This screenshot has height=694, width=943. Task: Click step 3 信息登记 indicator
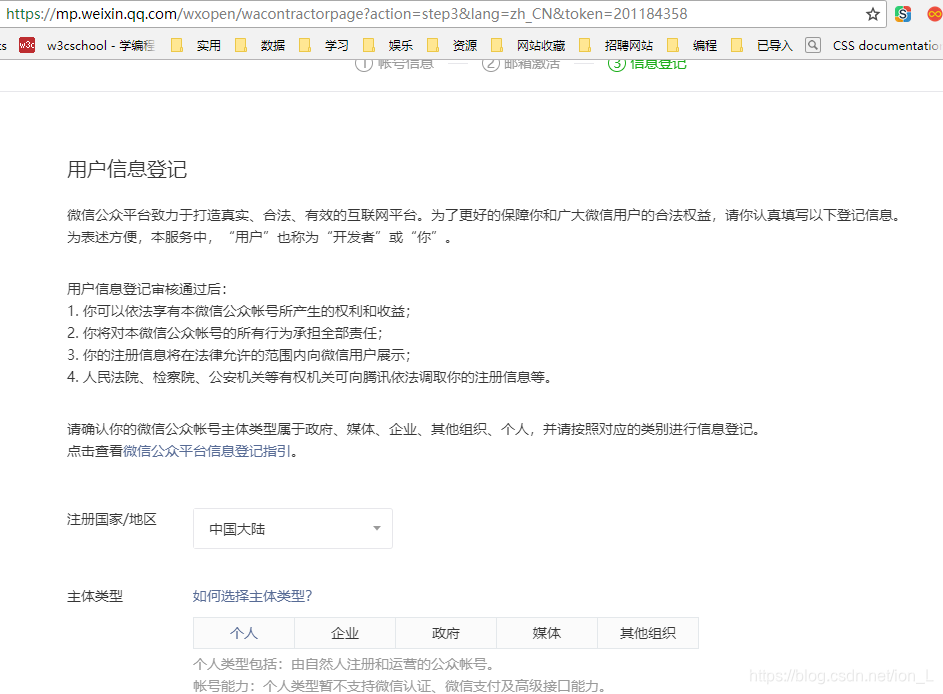[647, 63]
